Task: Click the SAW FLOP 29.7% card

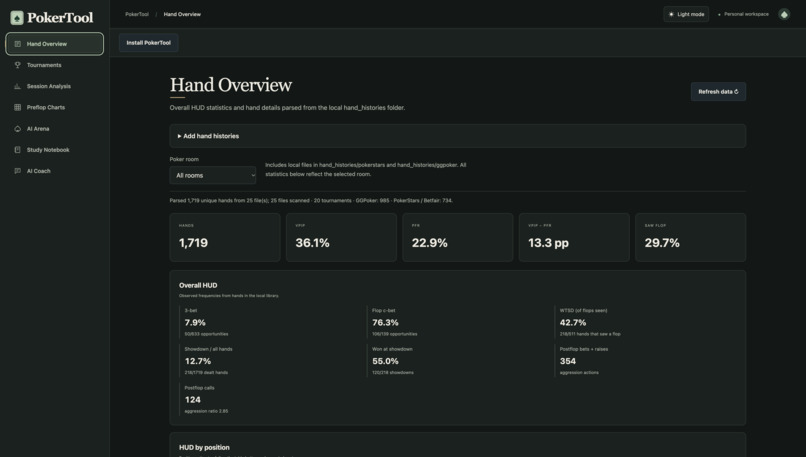Action: click(x=690, y=237)
